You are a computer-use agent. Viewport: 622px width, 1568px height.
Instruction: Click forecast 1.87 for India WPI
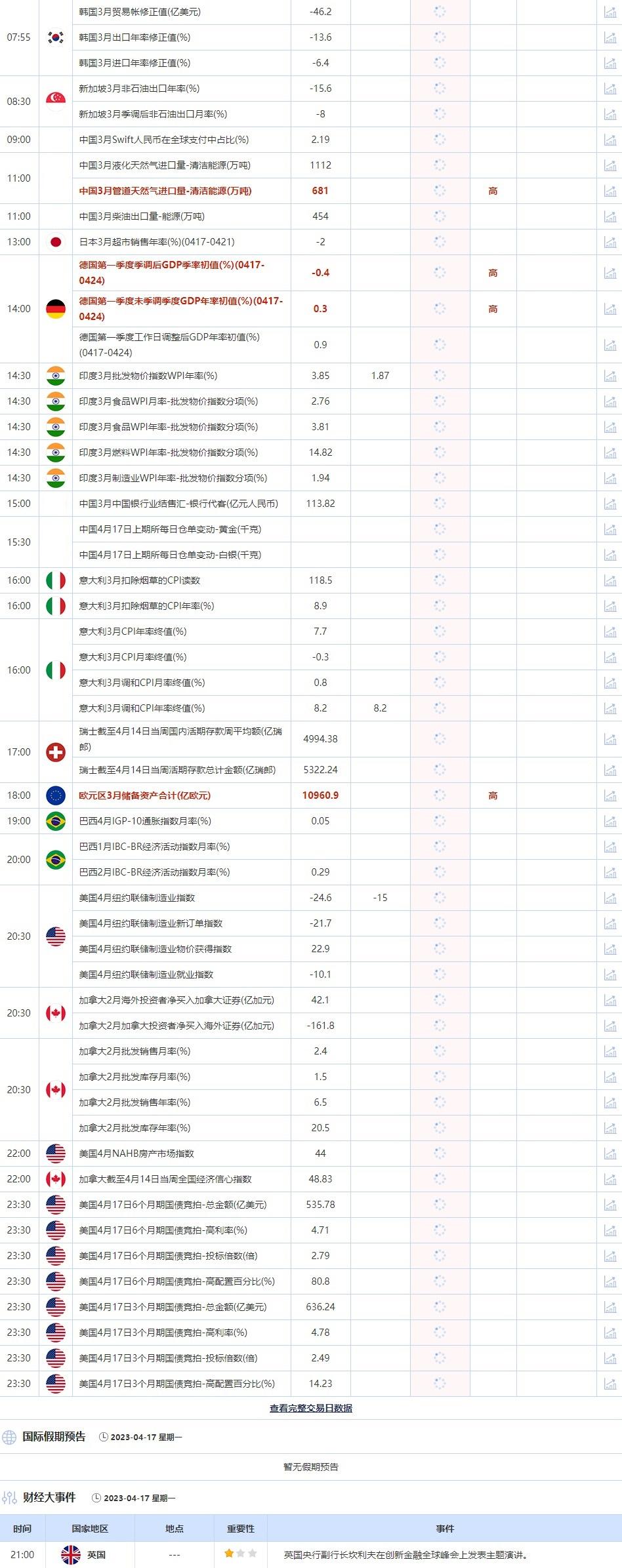[380, 376]
